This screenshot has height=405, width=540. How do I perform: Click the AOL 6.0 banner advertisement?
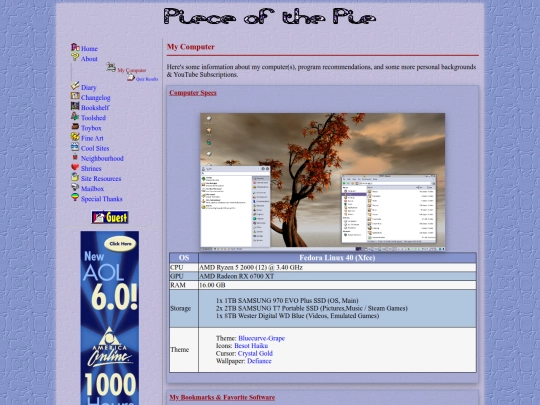tap(110, 318)
